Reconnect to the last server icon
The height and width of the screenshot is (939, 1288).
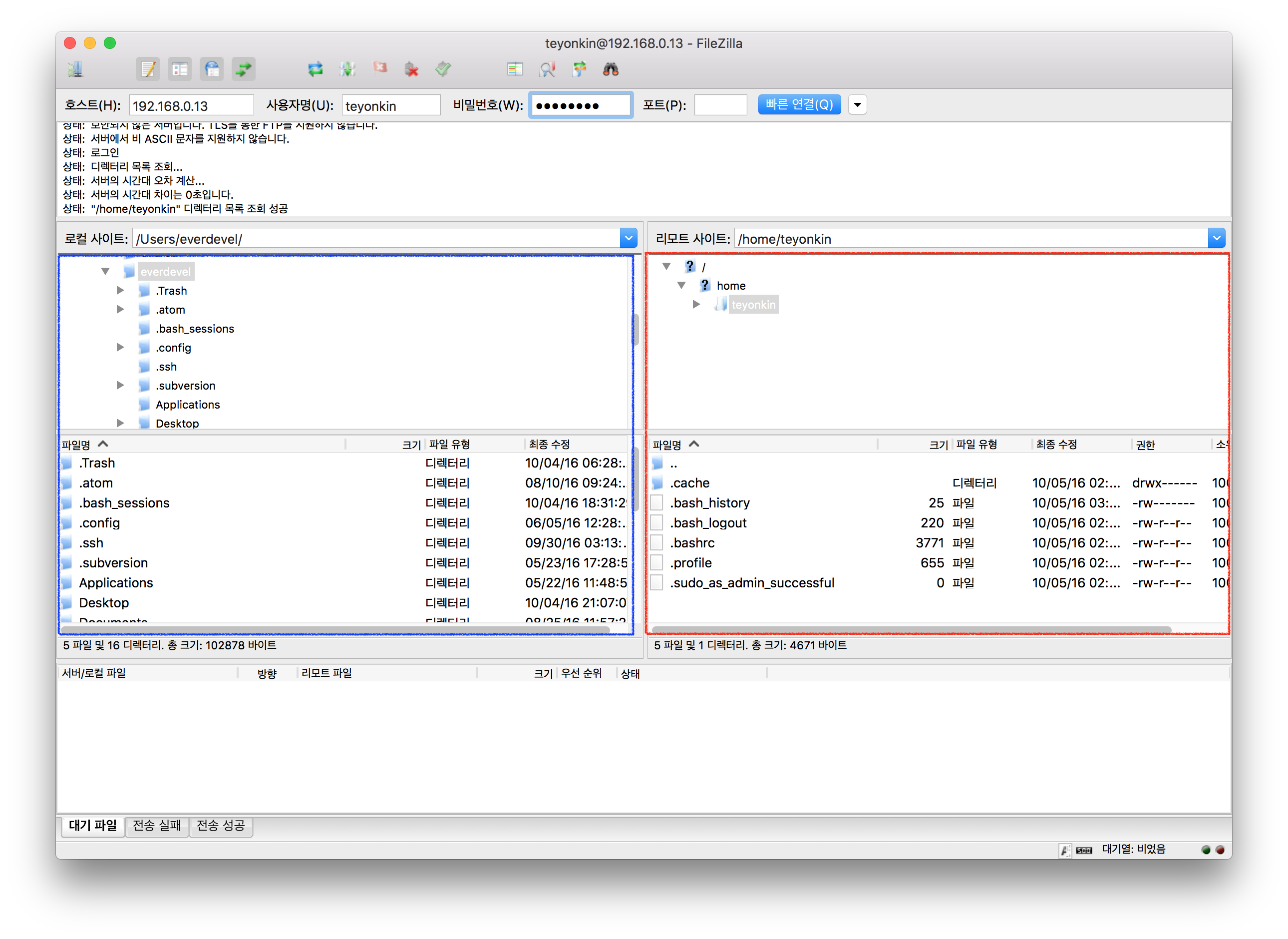point(443,69)
